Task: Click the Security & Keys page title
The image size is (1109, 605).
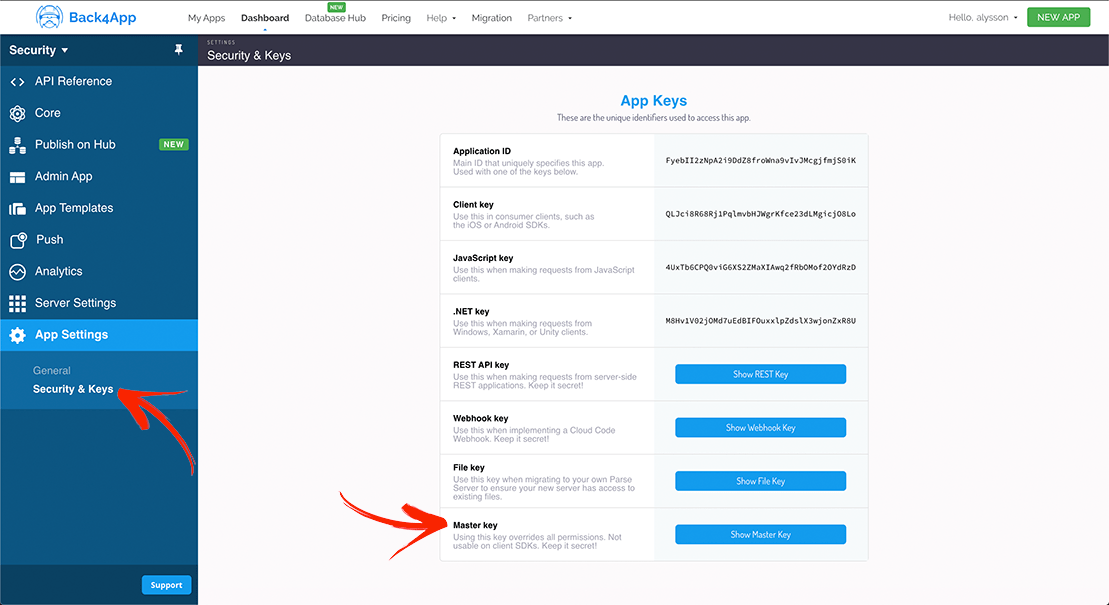Action: click(249, 55)
